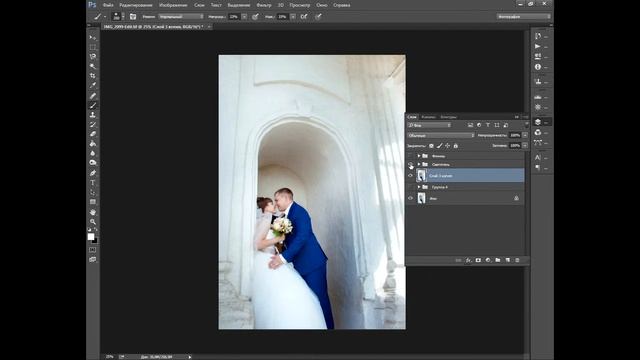
Task: Open the workspace switcher dropdown
Action: 524,16
